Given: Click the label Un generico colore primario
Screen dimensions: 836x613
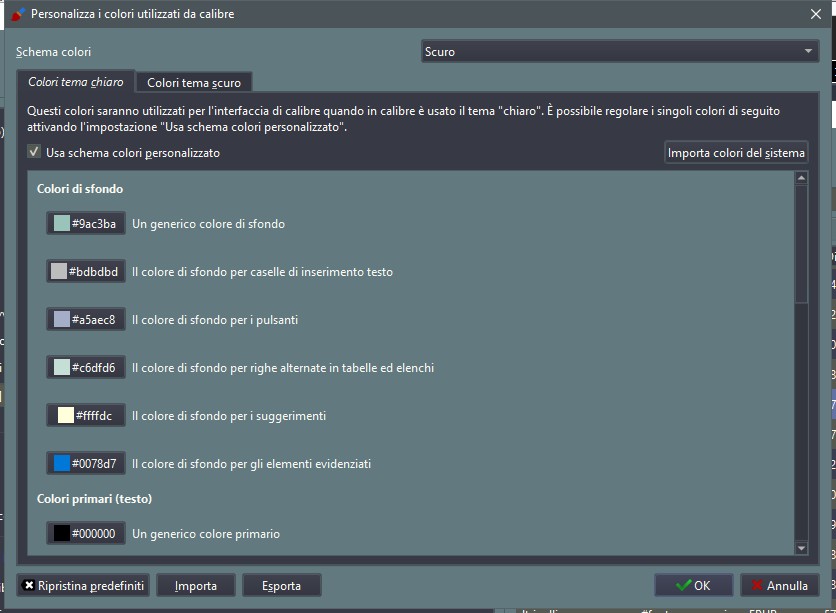Looking at the screenshot, I should [x=206, y=534].
